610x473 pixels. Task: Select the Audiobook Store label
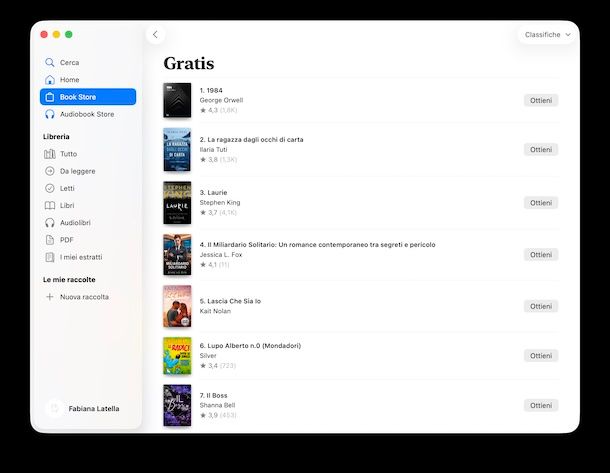[87, 114]
